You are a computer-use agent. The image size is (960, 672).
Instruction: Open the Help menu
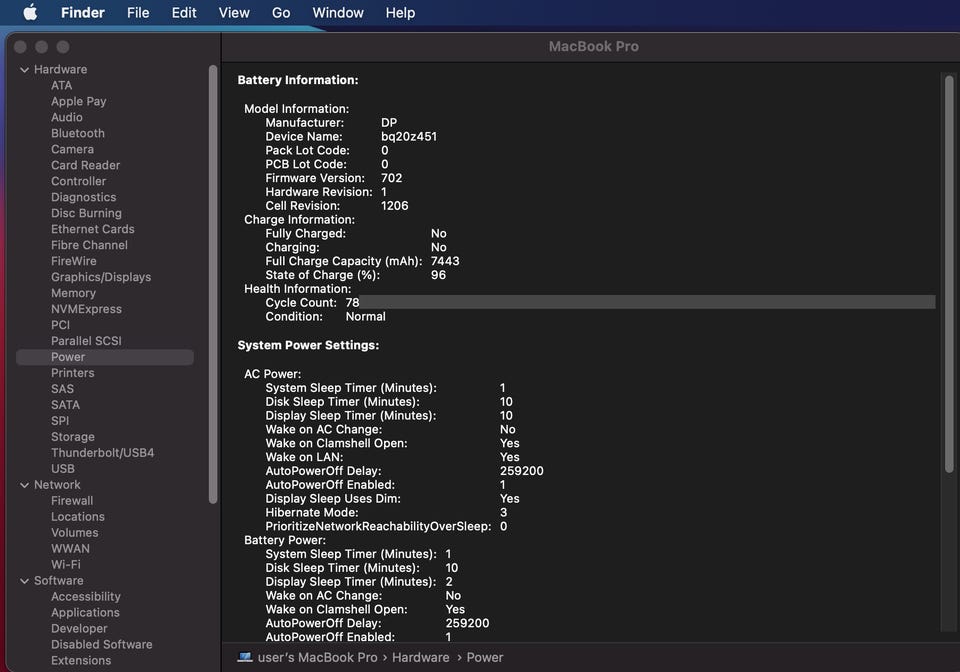pyautogui.click(x=400, y=12)
